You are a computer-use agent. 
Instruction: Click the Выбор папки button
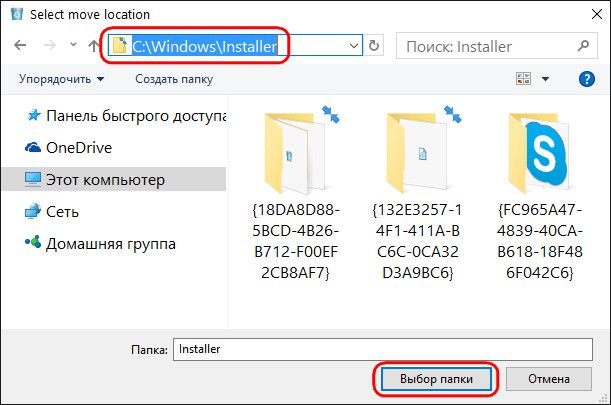435,379
